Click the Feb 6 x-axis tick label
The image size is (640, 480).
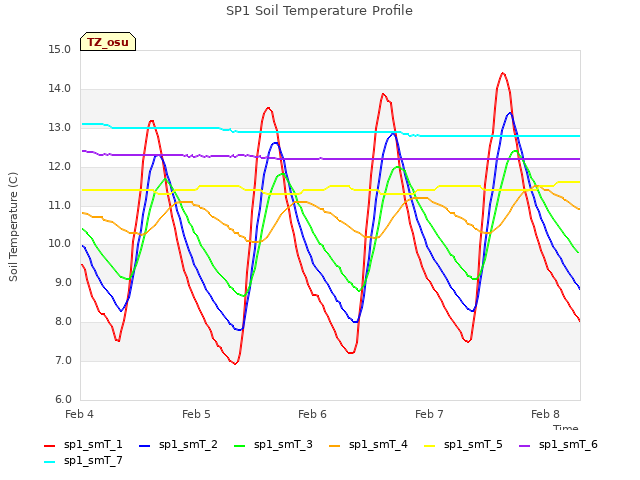coord(312,414)
